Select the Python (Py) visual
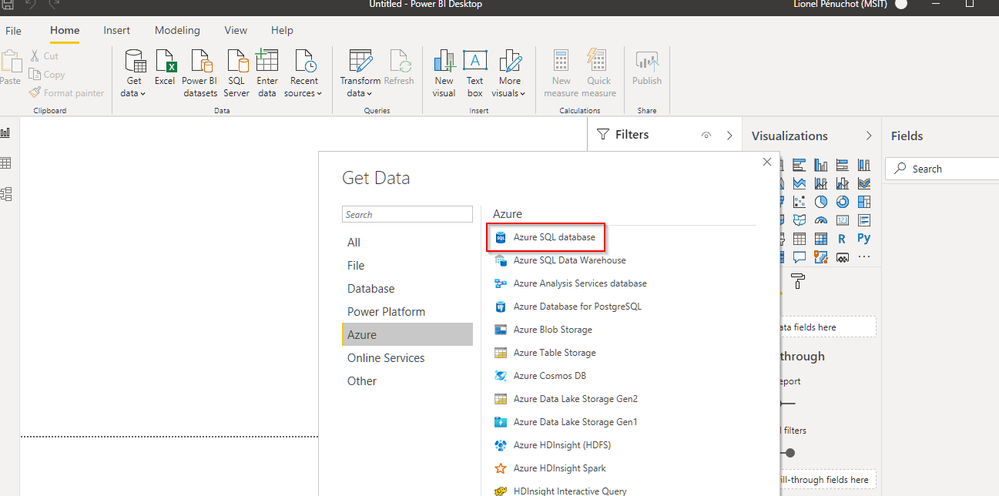 864,239
